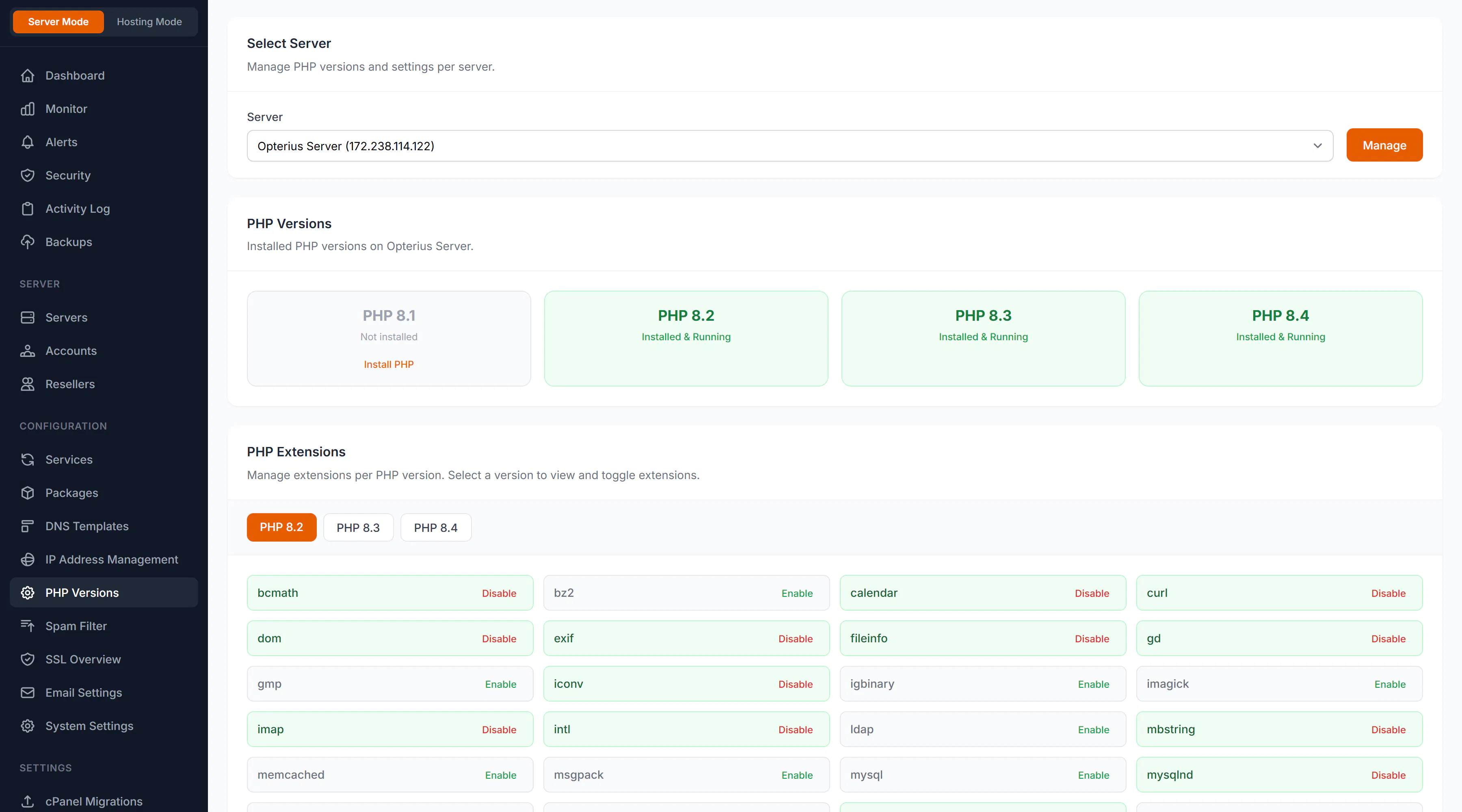Click the Install PHP link
Viewport: 1462px width, 812px height.
[x=389, y=364]
